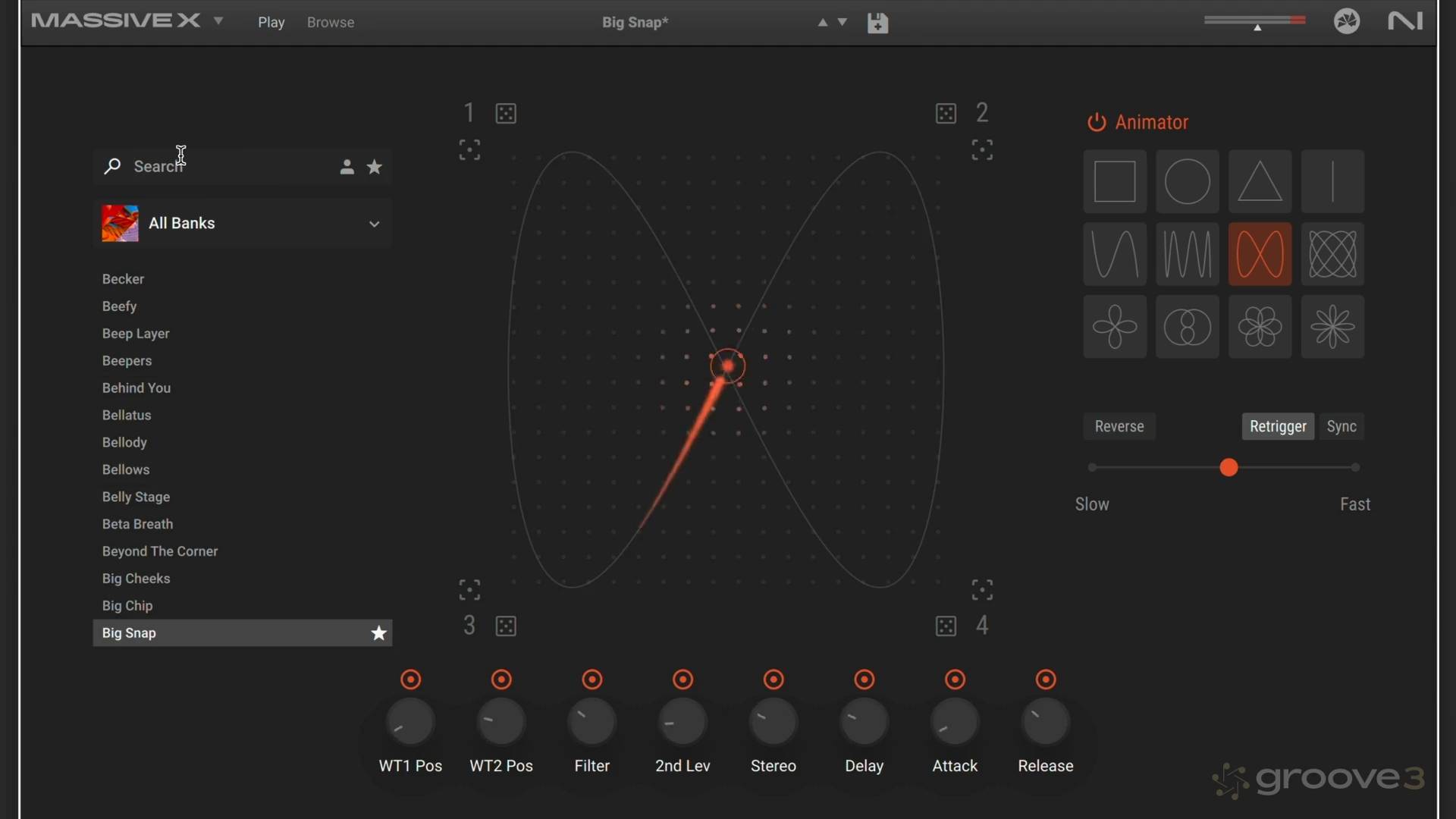Switch to the Play view
This screenshot has height=819, width=1456.
coord(271,23)
